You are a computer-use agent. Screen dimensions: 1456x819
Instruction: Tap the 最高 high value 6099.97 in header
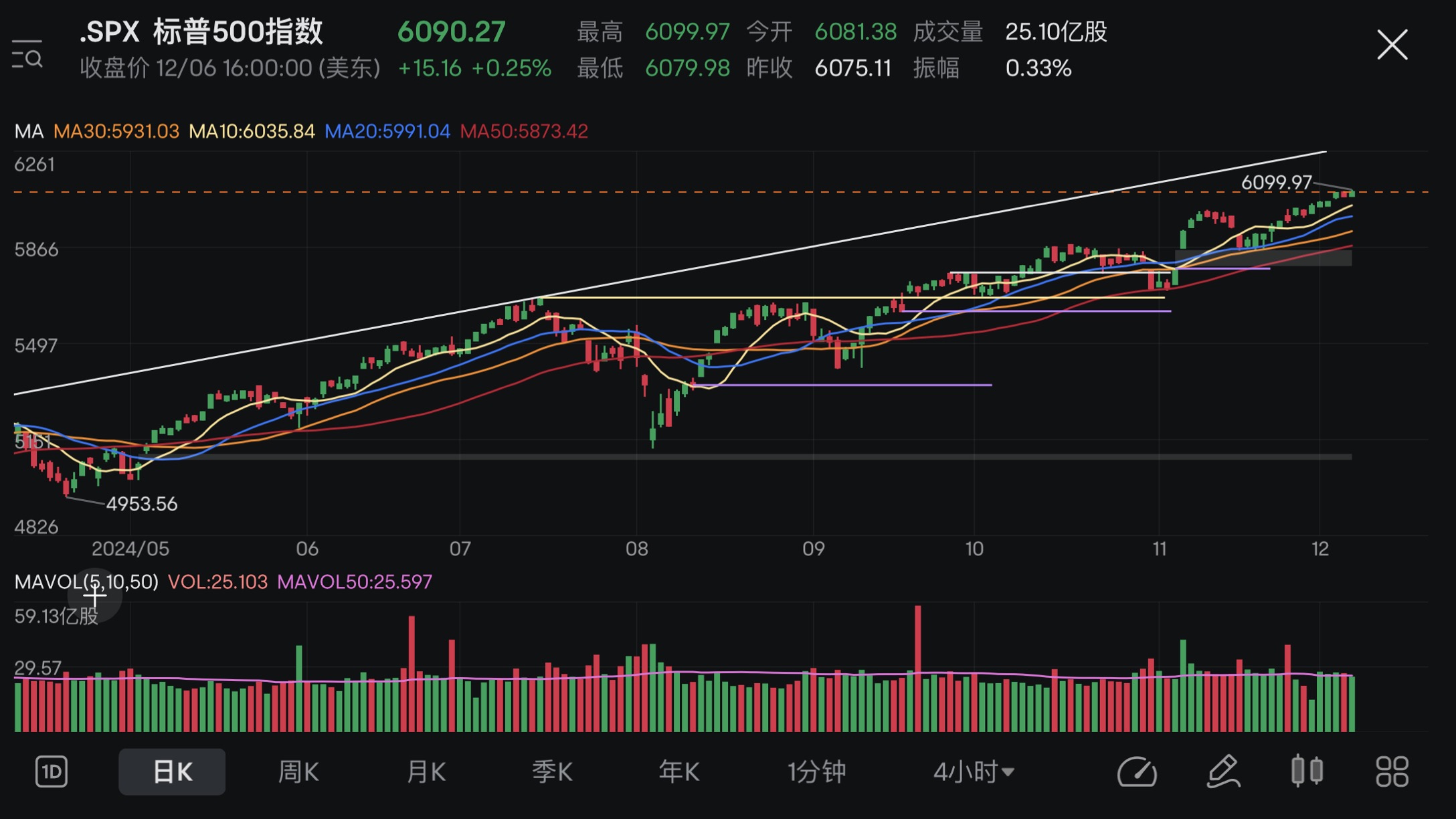[x=687, y=31]
